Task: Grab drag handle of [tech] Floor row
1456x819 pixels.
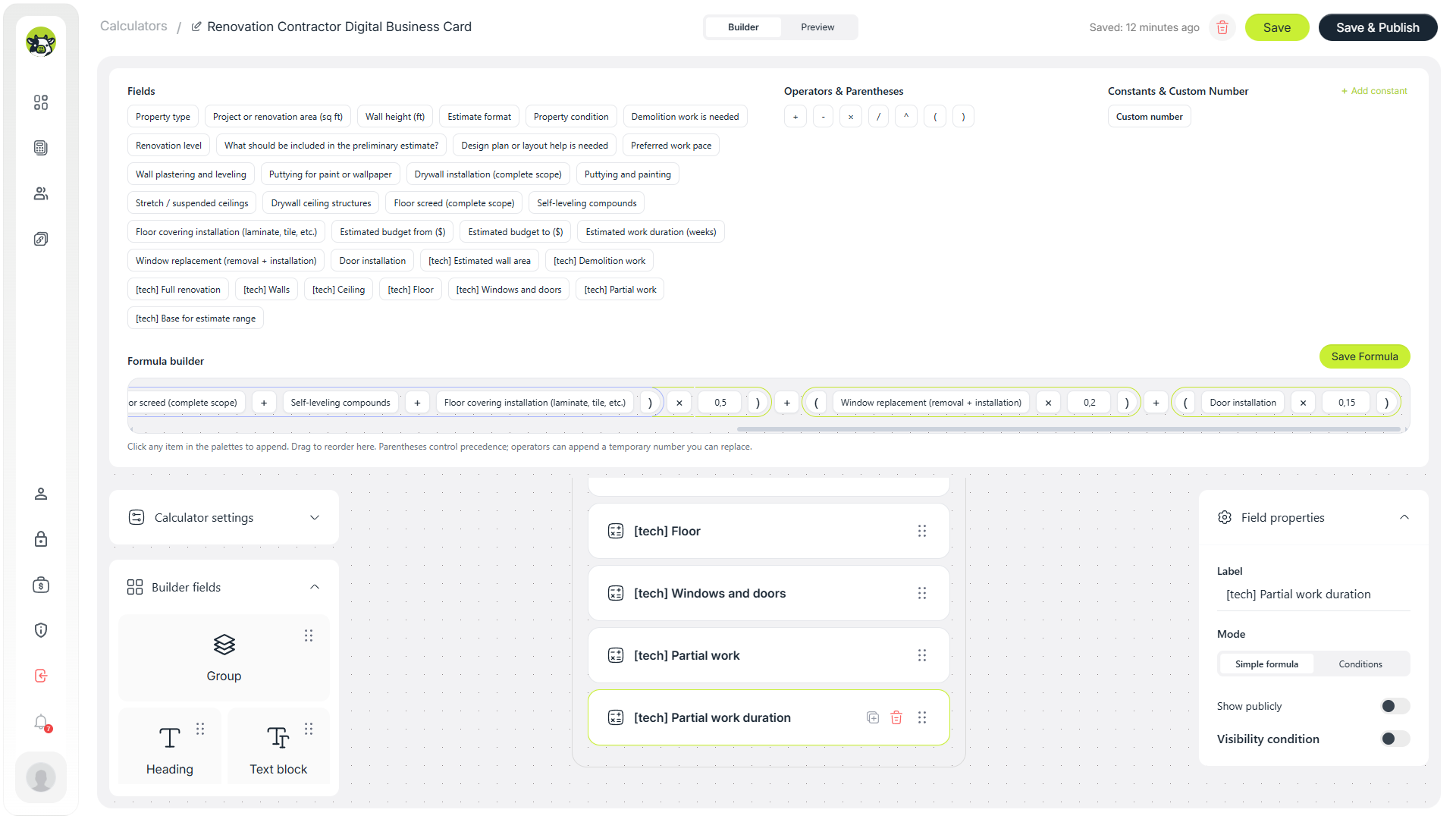Action: coord(922,531)
